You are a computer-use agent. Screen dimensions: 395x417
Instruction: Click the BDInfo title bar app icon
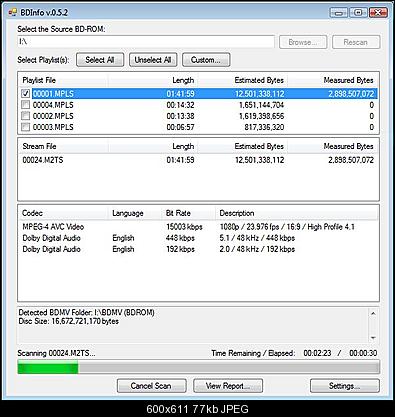coord(13,13)
